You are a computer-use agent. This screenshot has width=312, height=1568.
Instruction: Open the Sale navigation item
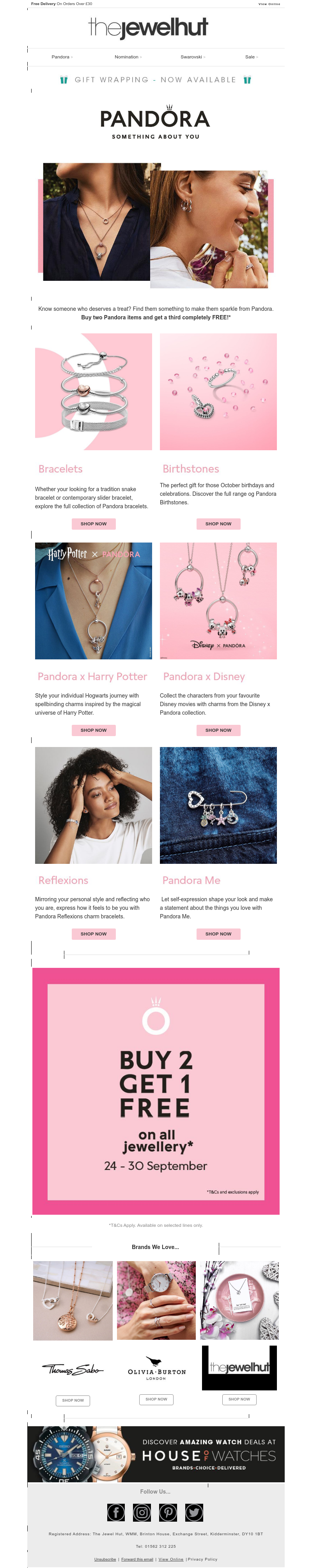[x=251, y=57]
